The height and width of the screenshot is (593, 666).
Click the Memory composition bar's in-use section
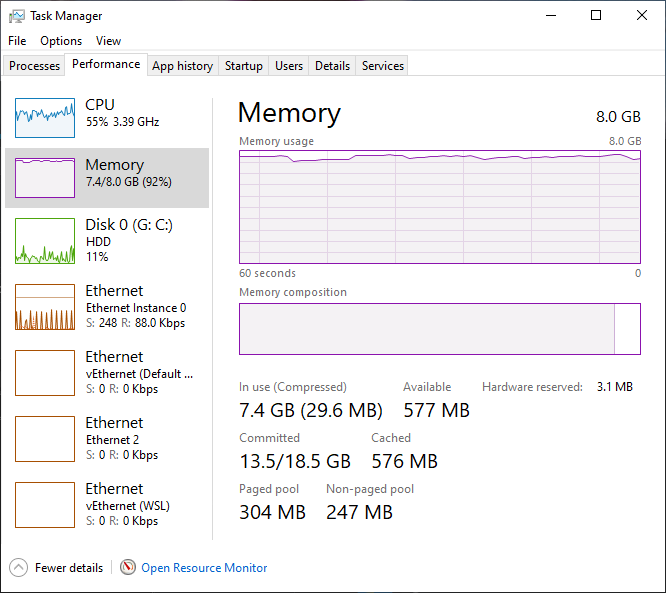click(x=427, y=329)
